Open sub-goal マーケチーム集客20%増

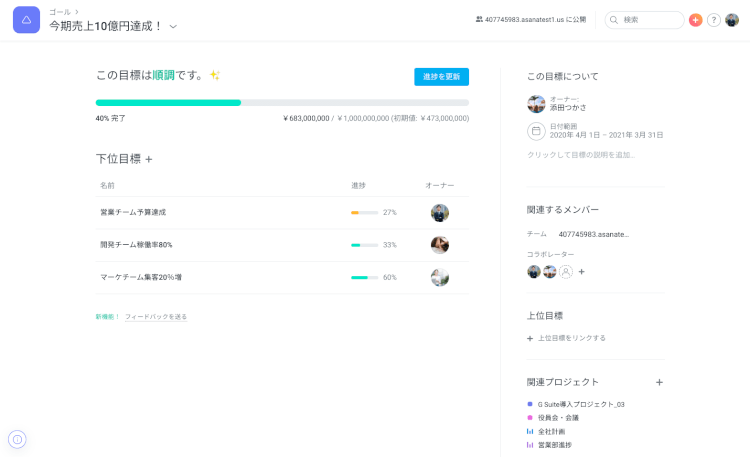tap(141, 277)
